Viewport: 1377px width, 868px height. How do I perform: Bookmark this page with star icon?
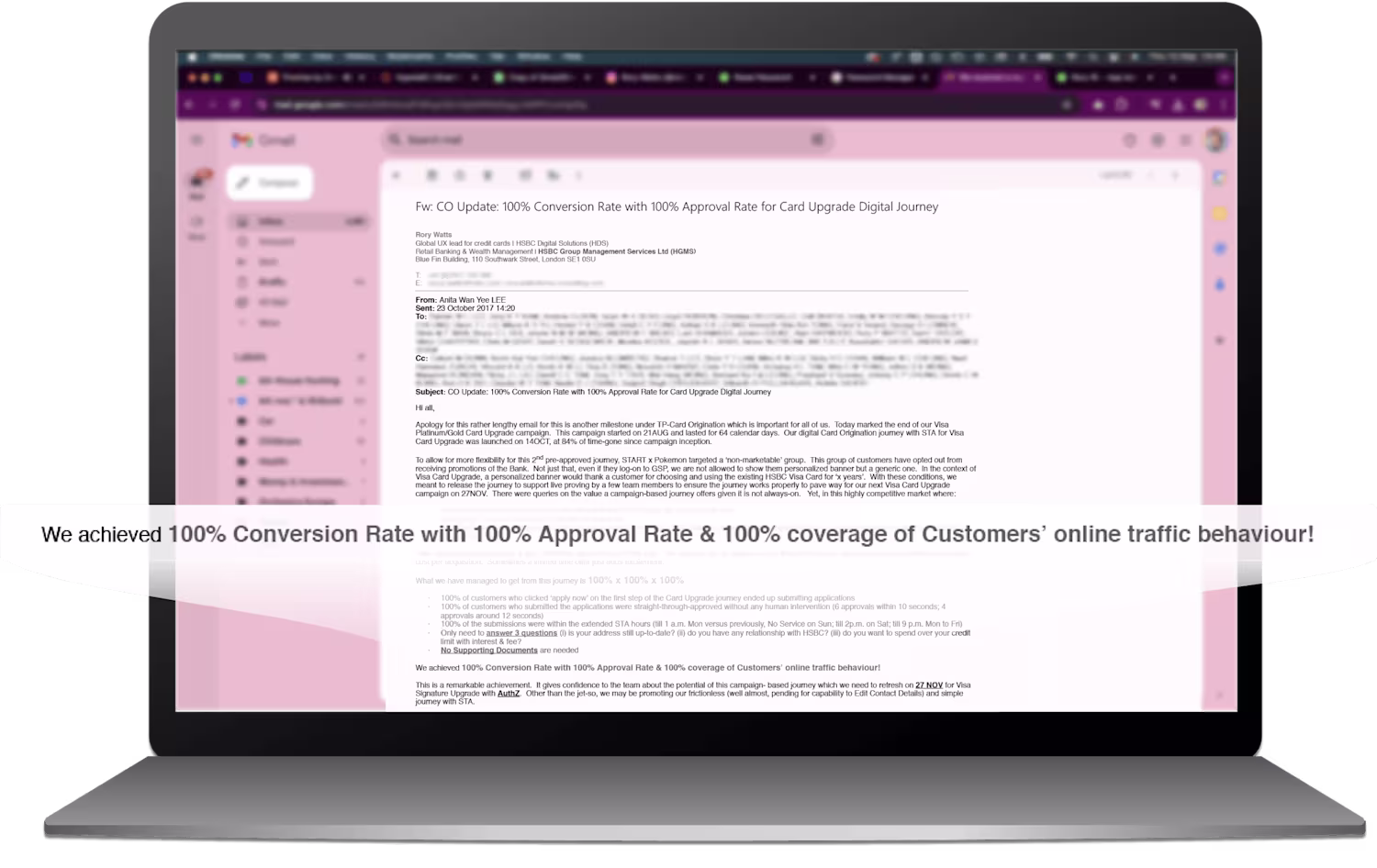click(x=1066, y=106)
